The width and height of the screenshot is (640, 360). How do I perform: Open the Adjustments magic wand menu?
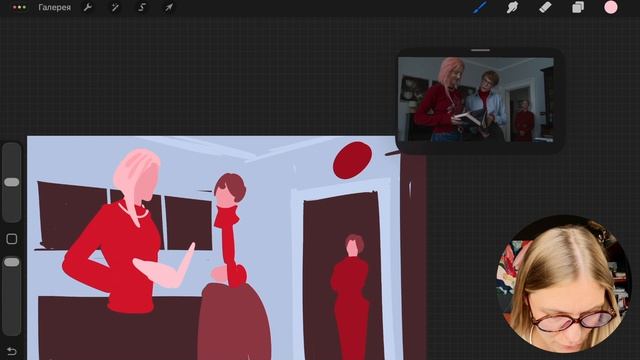pos(115,7)
